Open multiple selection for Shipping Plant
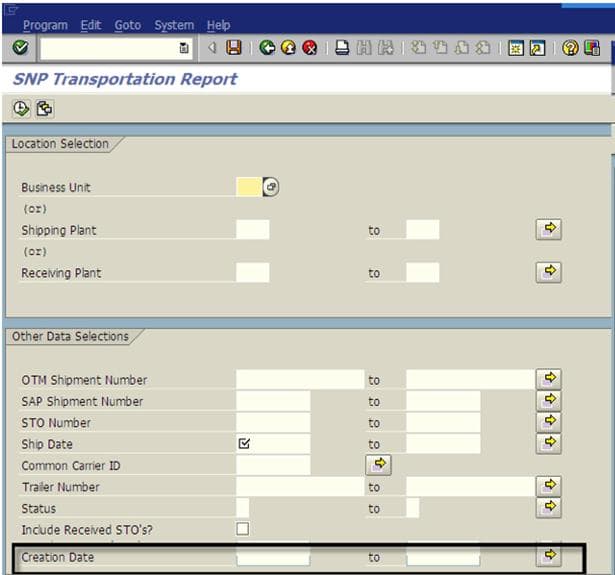615x575 pixels. (549, 229)
